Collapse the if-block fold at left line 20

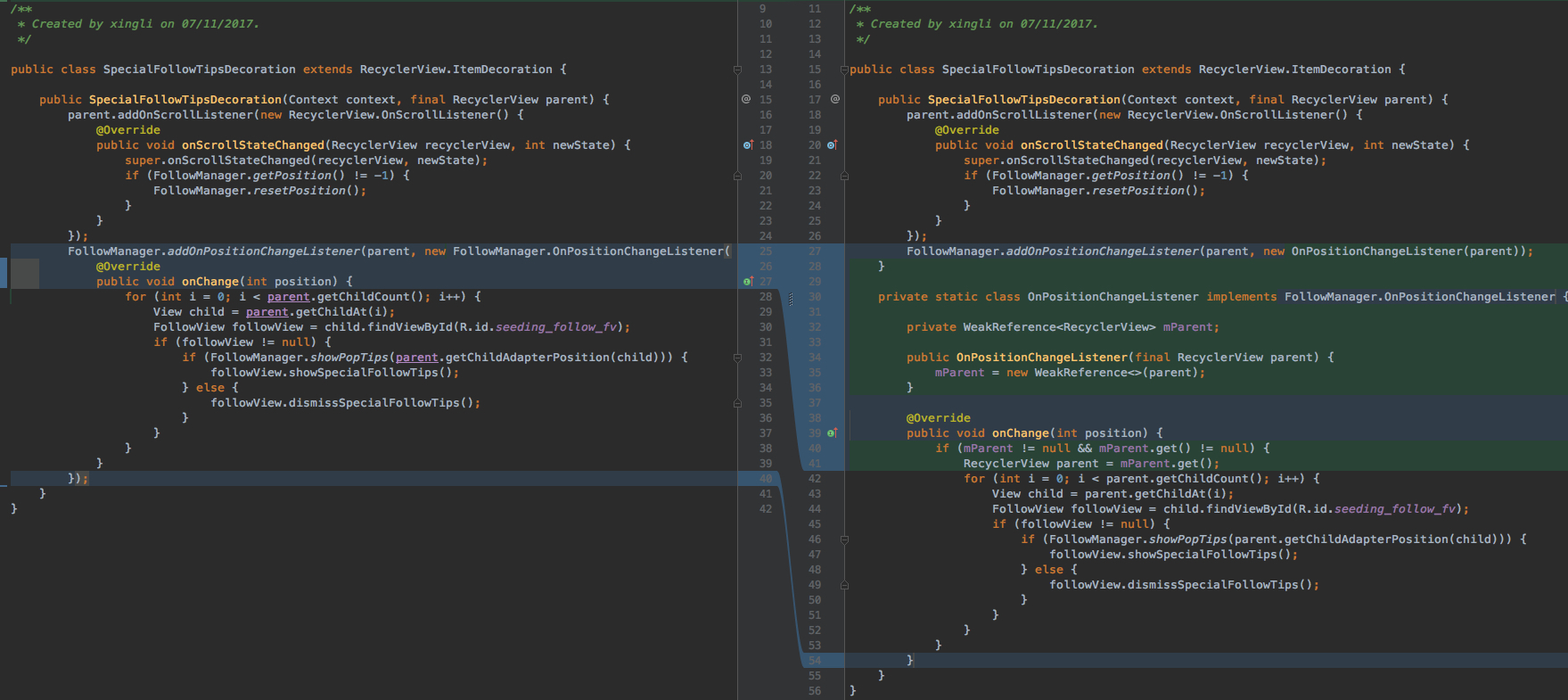pos(737,176)
